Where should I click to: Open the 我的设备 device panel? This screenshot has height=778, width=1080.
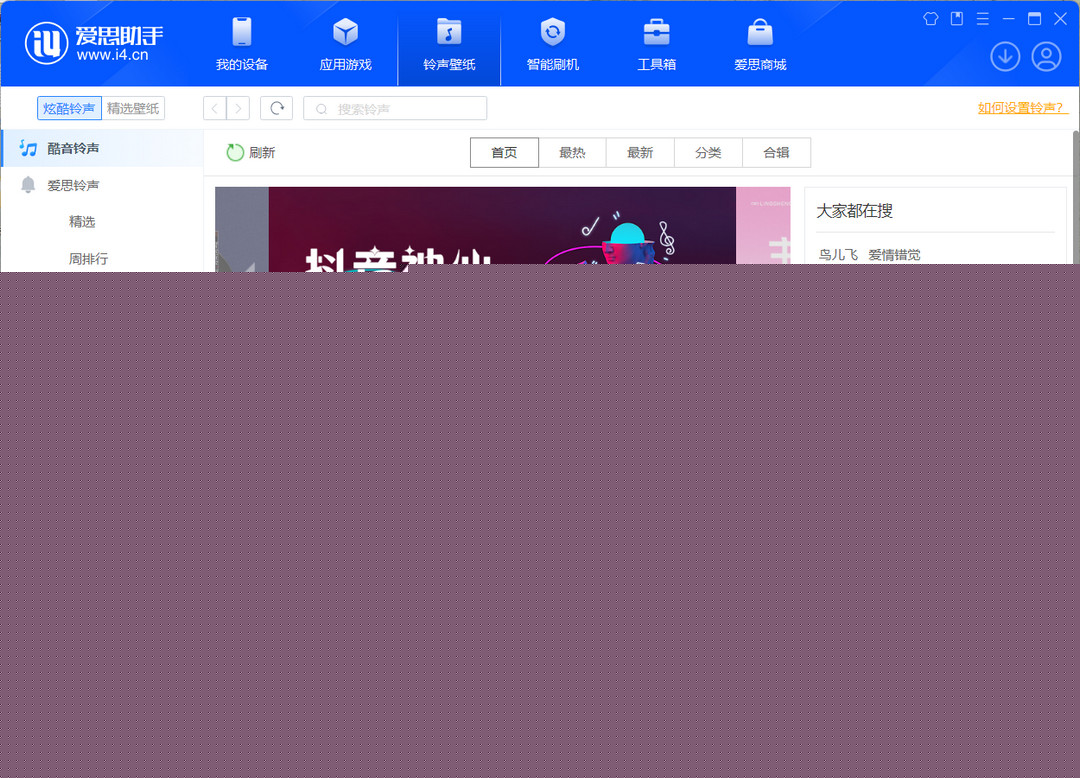pos(240,43)
